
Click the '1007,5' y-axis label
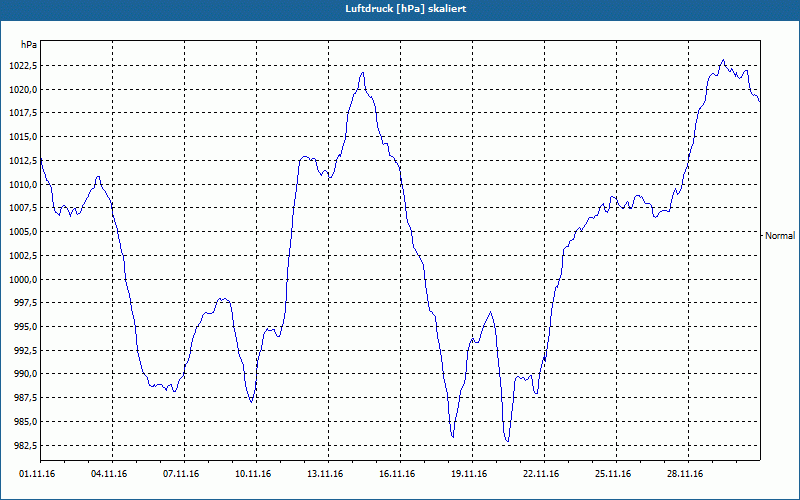[23, 208]
